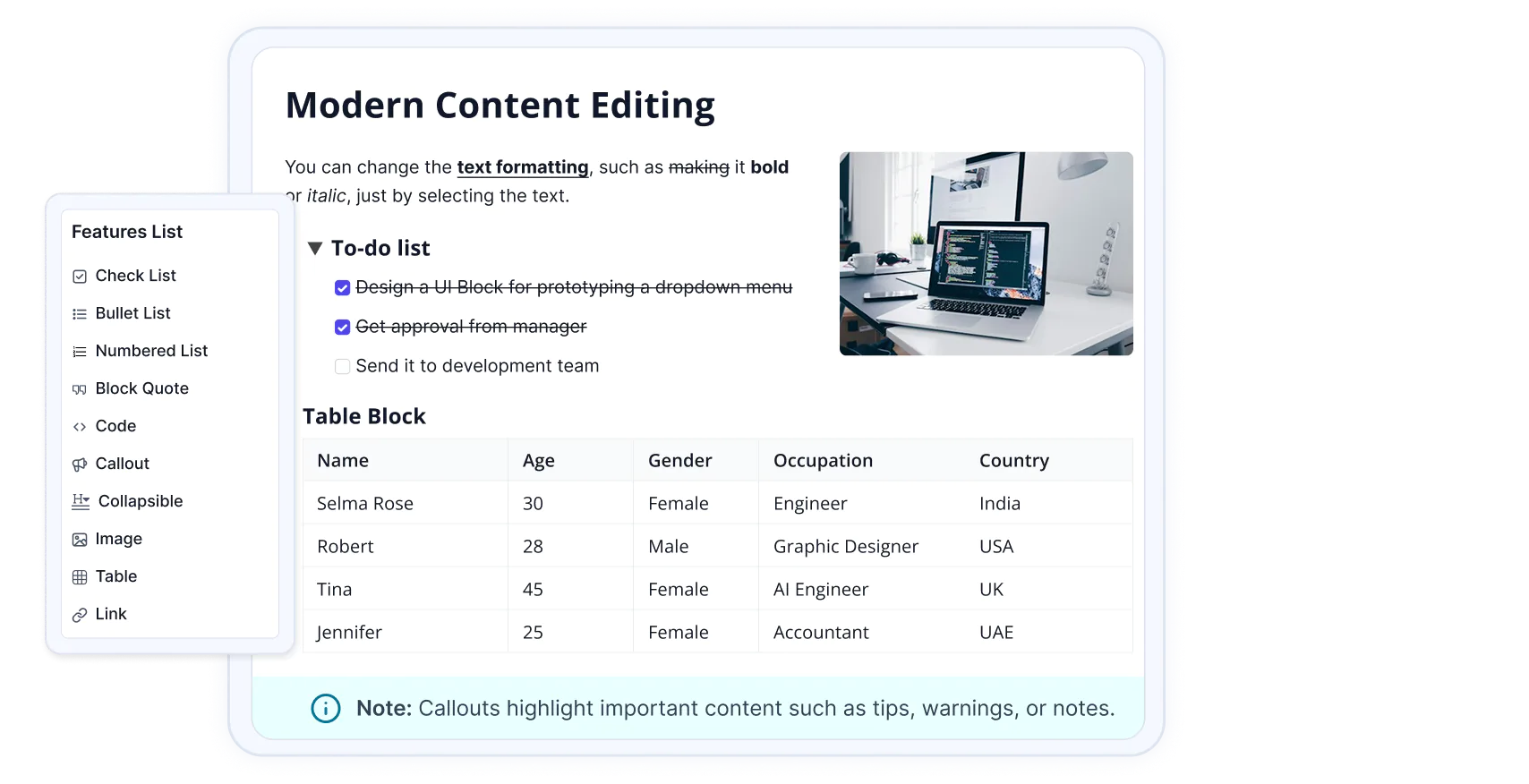Click the strikethrough word making
This screenshot has width=1529, height=784.
click(x=699, y=167)
